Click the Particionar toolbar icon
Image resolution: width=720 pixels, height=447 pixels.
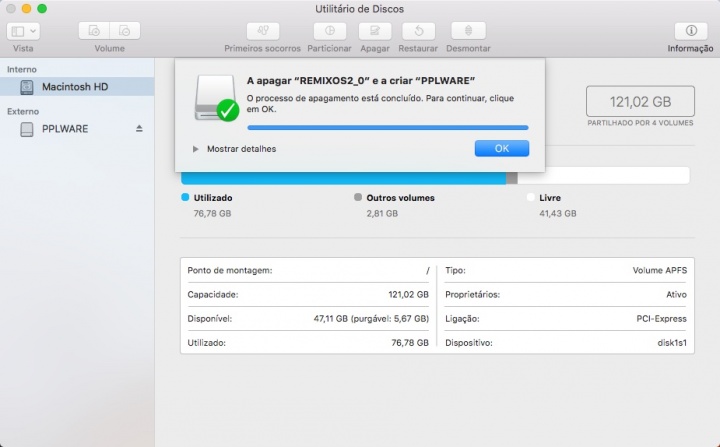pos(329,31)
